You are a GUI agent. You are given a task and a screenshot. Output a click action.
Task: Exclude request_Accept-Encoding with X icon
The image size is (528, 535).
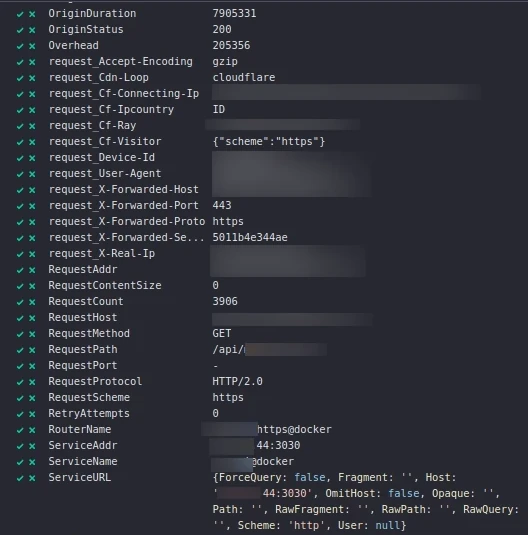pos(32,62)
